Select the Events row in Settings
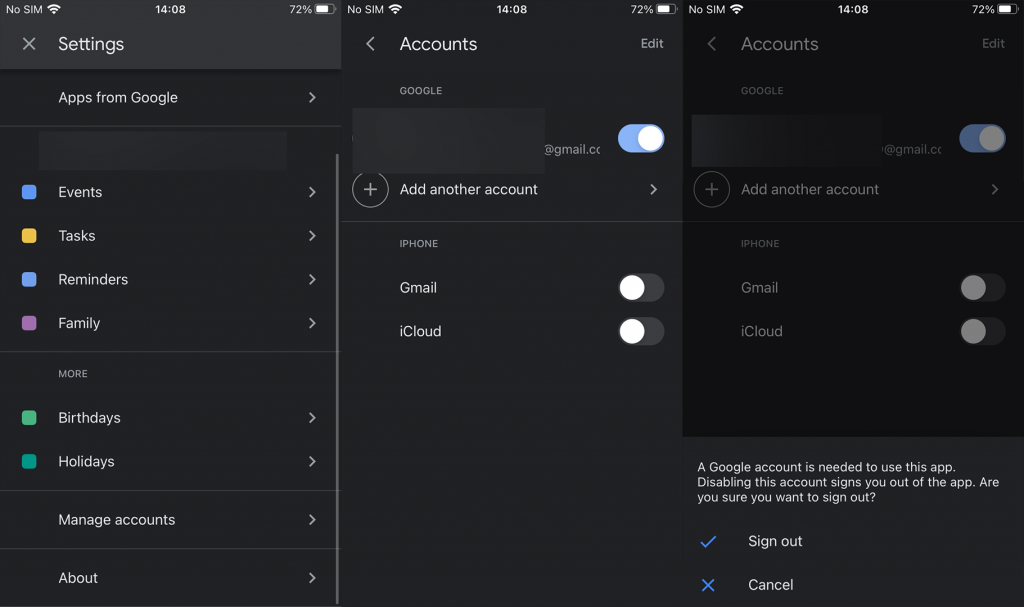This screenshot has width=1024, height=607. (170, 192)
